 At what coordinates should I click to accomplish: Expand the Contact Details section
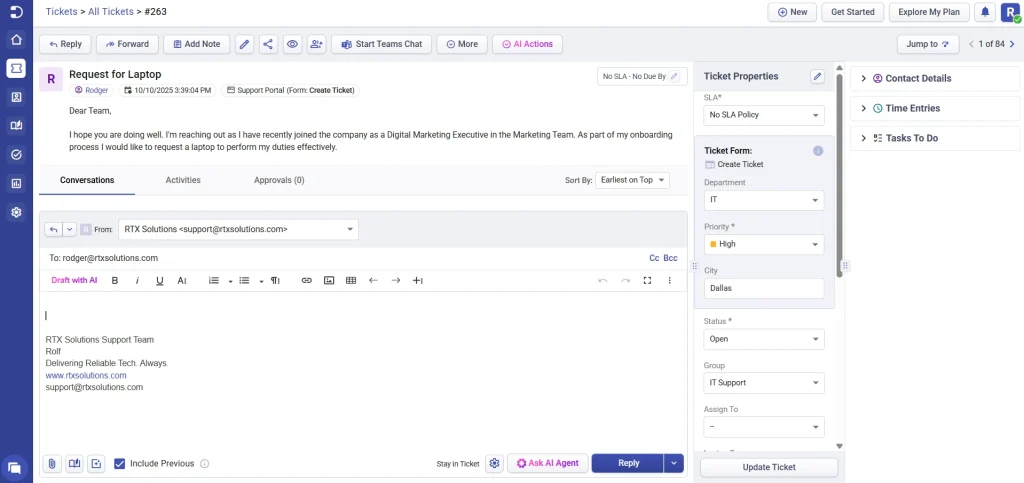tap(911, 78)
